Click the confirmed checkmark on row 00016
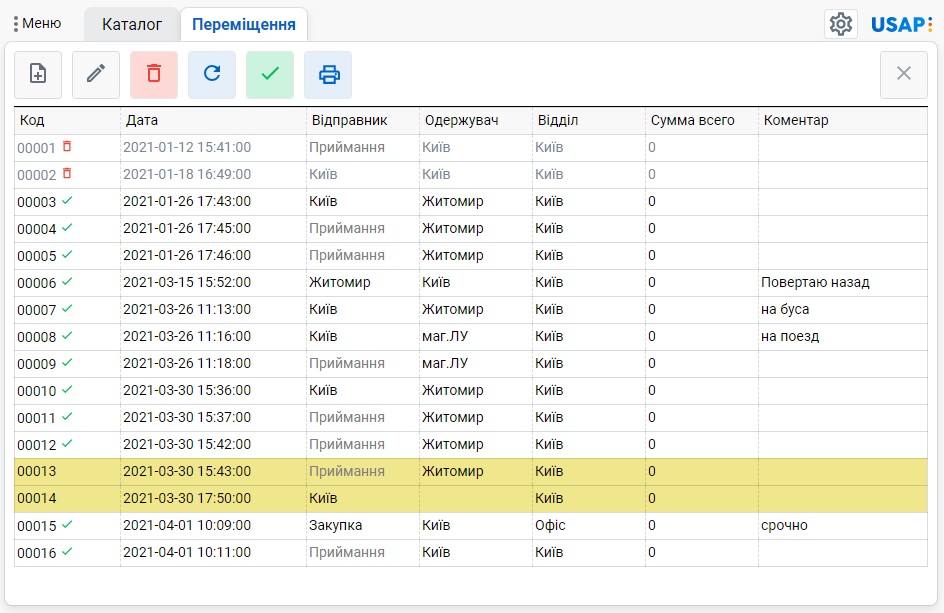 (x=67, y=552)
